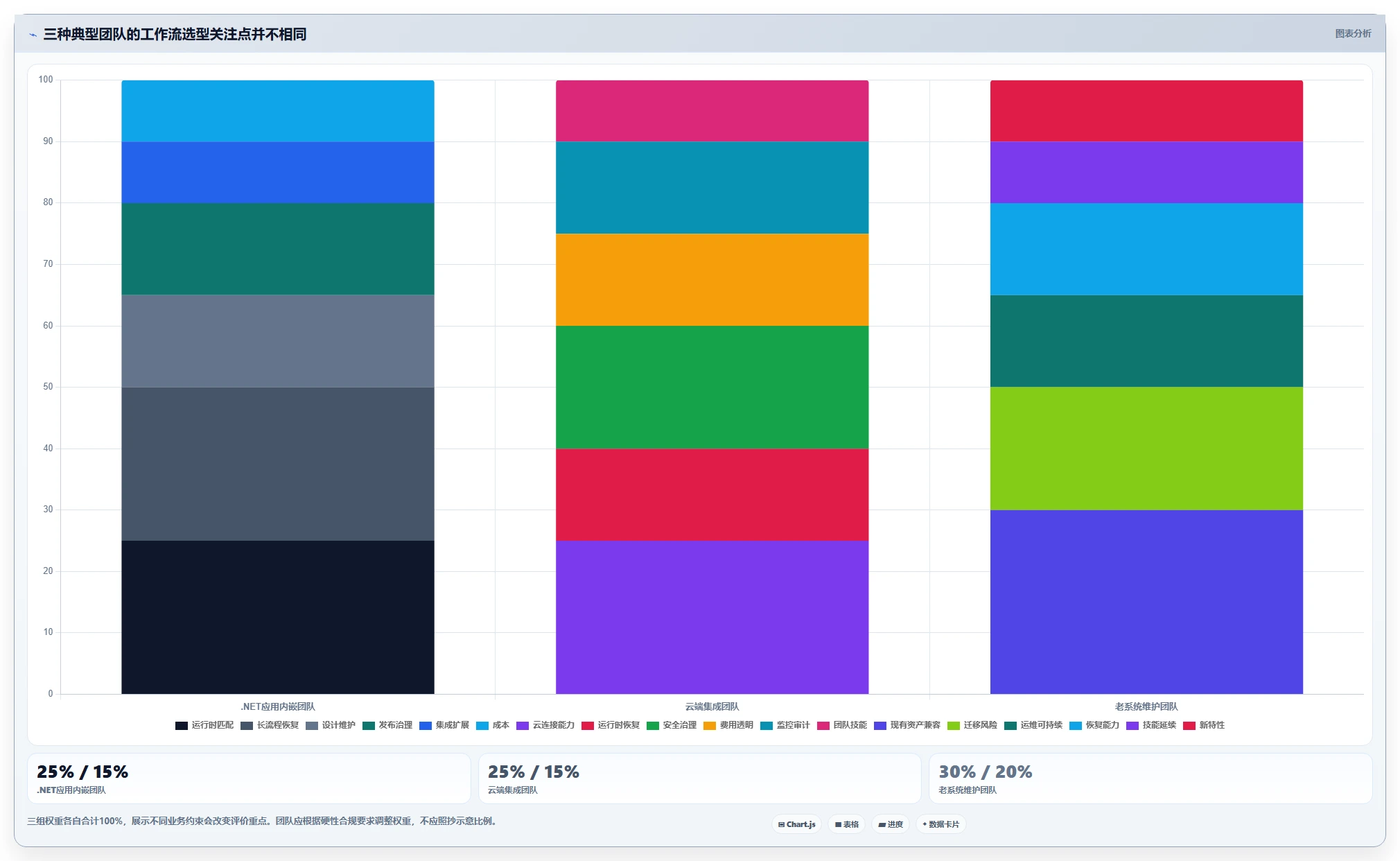Click the red top segment of 老系统维护团队 bar
The height and width of the screenshot is (861, 1400).
1146,111
